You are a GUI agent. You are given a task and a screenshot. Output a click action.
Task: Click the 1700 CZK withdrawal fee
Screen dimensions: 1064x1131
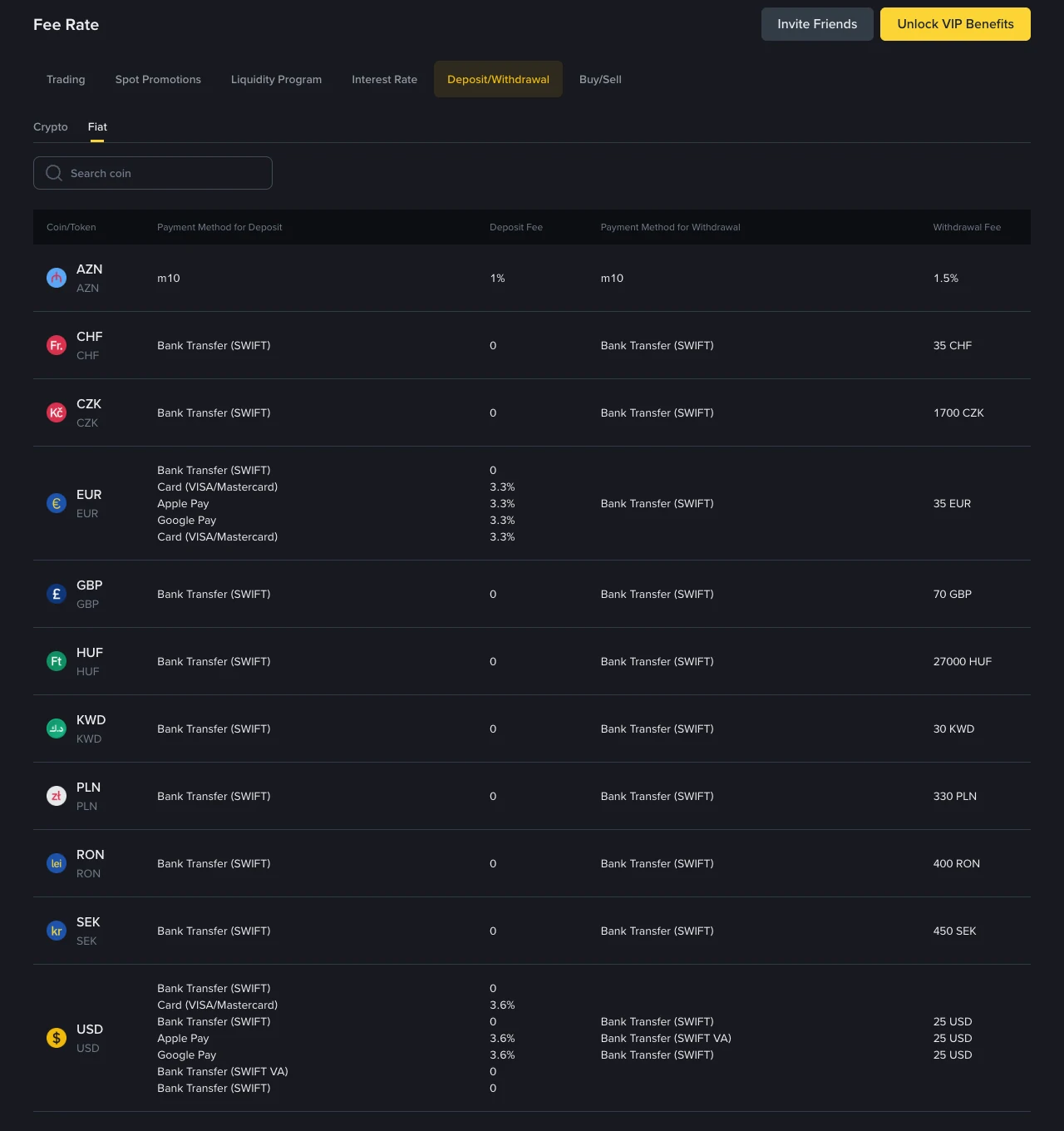[x=958, y=412]
